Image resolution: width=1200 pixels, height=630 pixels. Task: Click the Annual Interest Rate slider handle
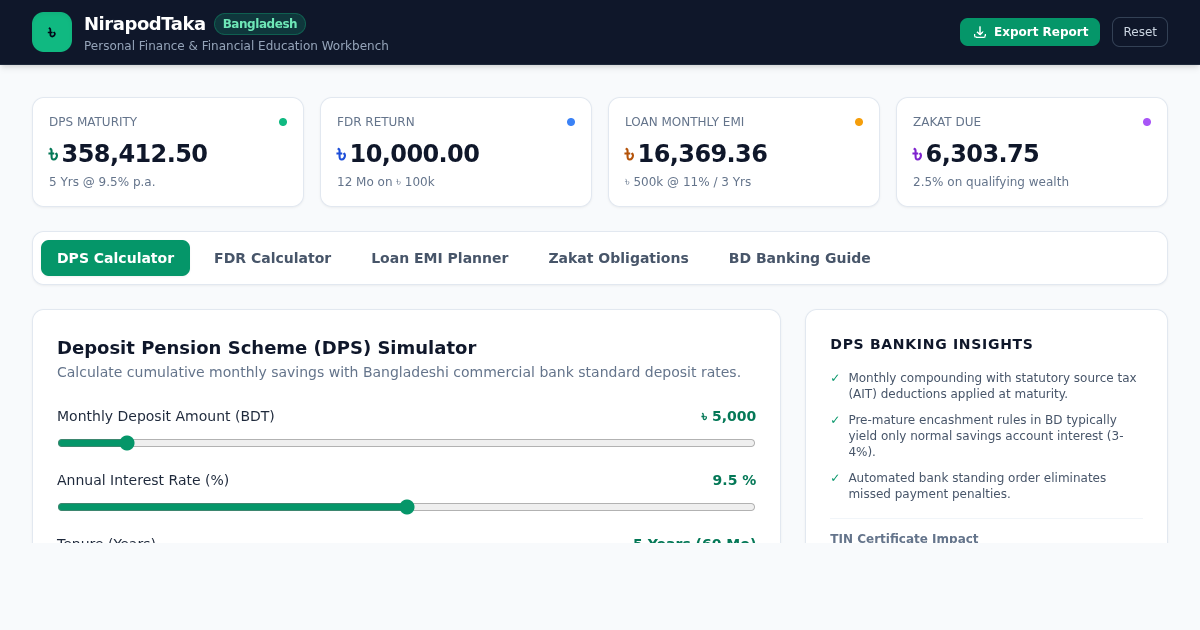(x=407, y=507)
